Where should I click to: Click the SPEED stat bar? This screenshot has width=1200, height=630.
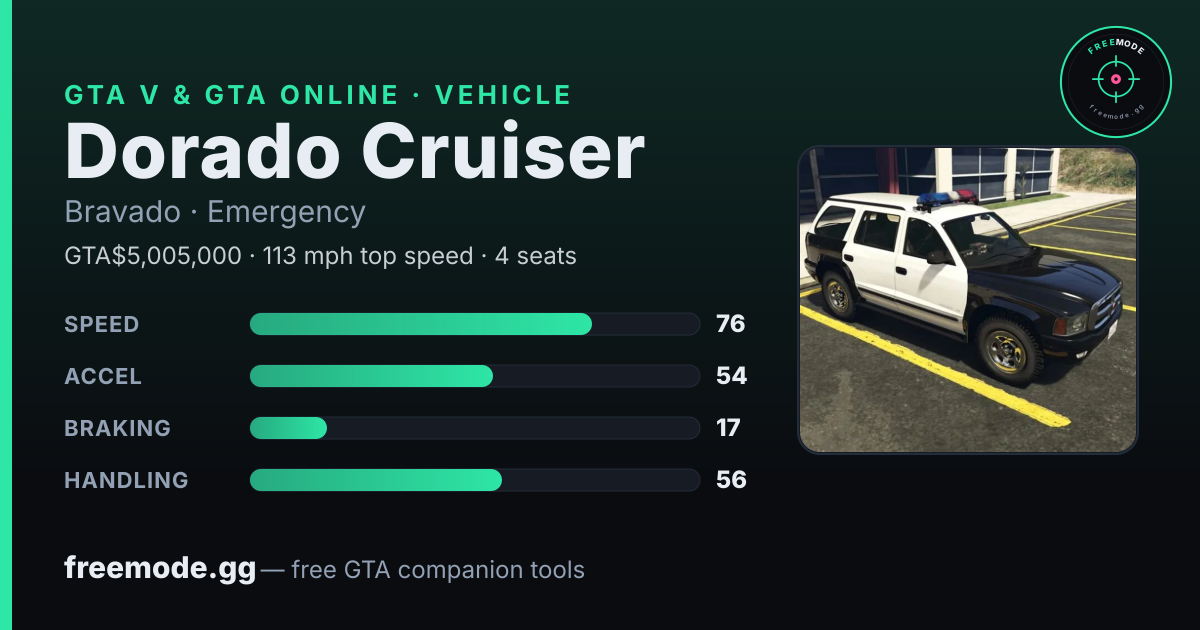pyautogui.click(x=474, y=324)
